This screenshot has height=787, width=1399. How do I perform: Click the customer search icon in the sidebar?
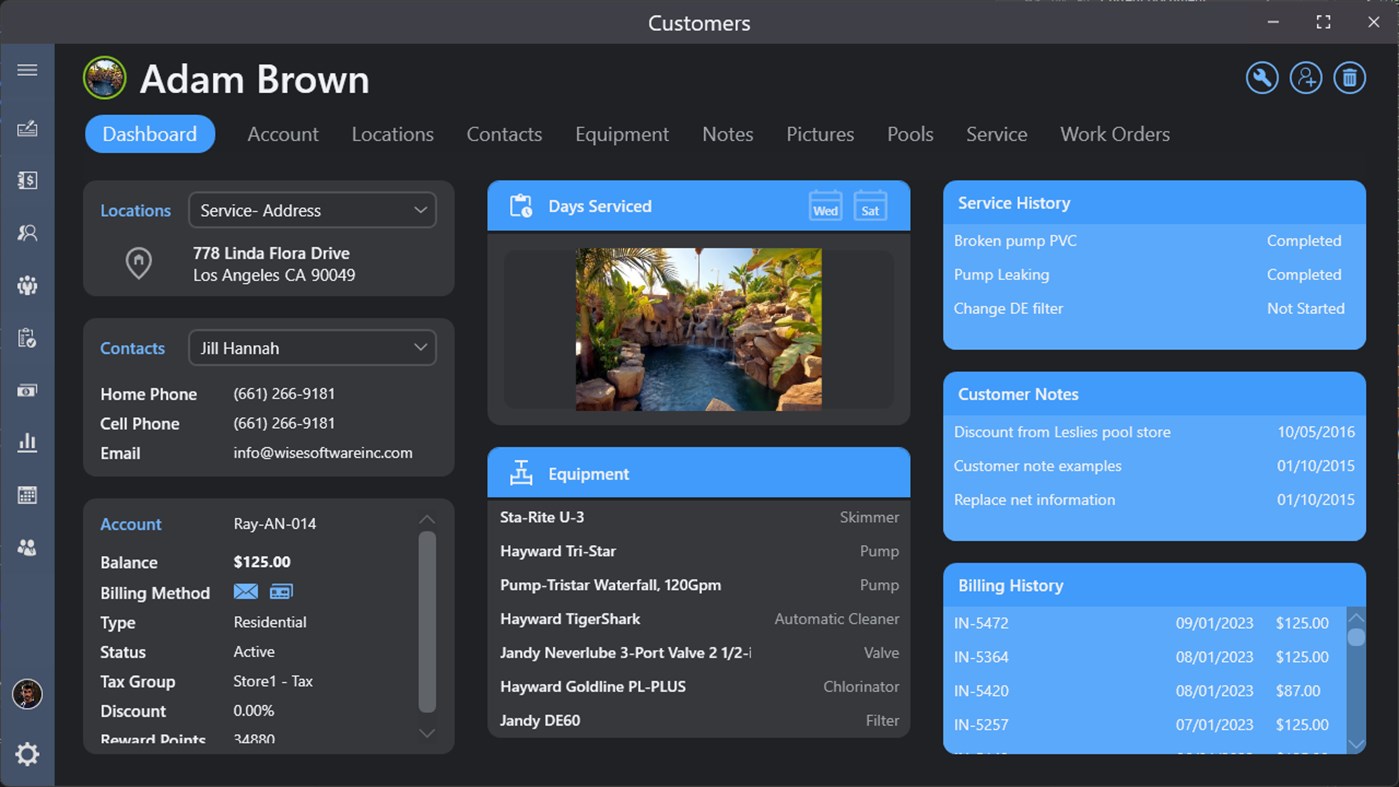tap(27, 233)
